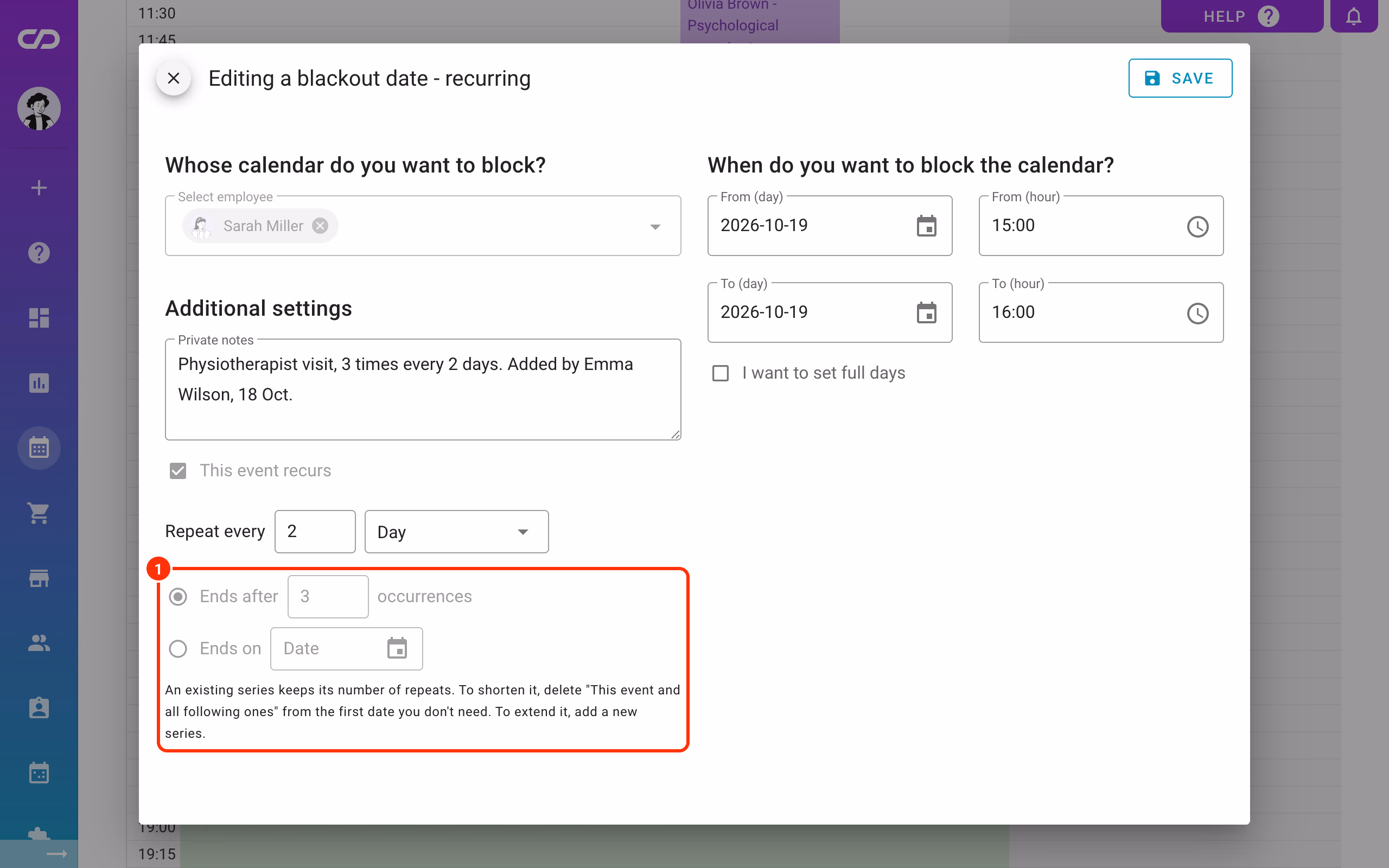
Task: Select the Ends after radio button
Action: 178,596
